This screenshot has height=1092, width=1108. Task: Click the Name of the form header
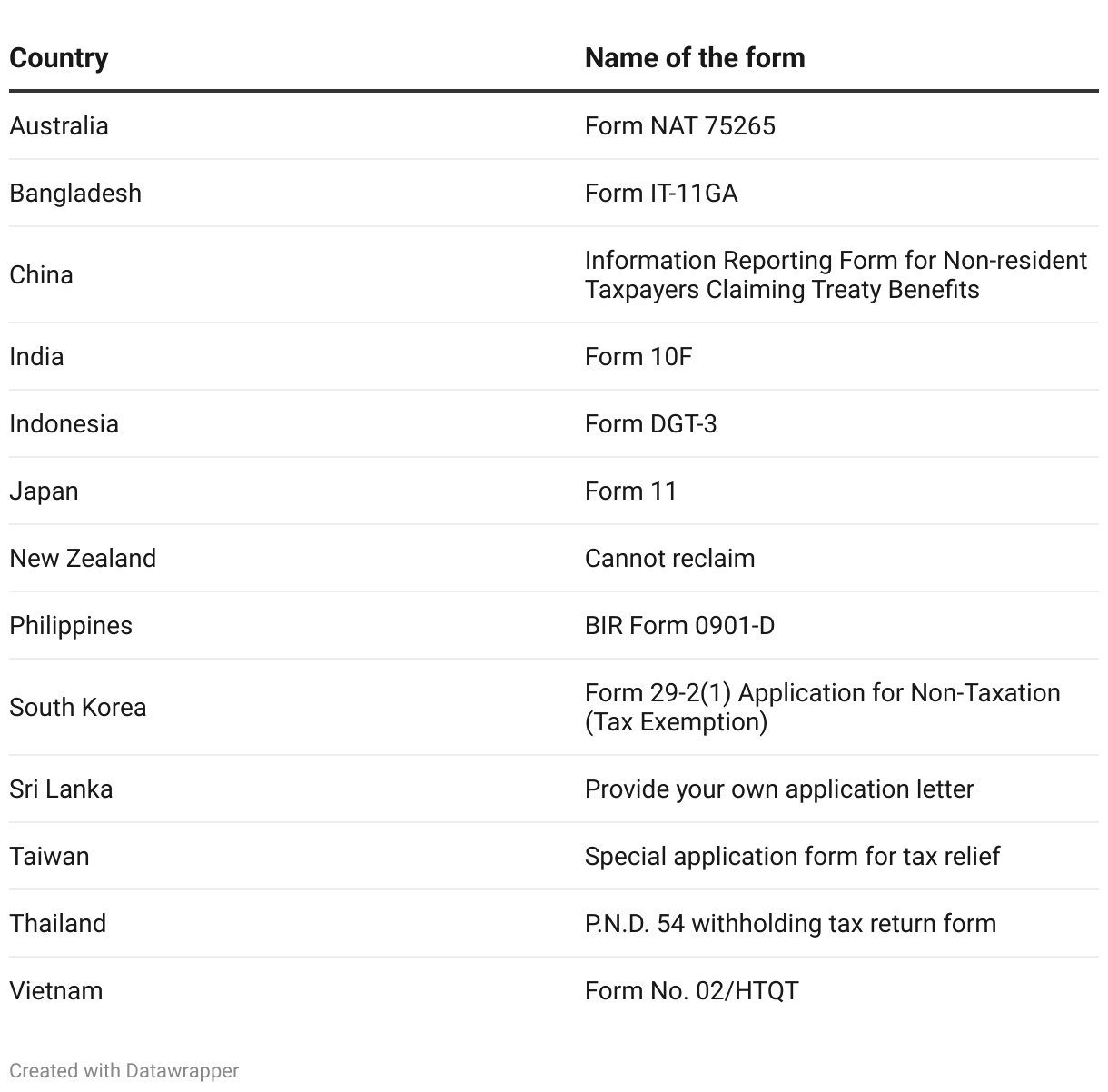click(x=695, y=58)
